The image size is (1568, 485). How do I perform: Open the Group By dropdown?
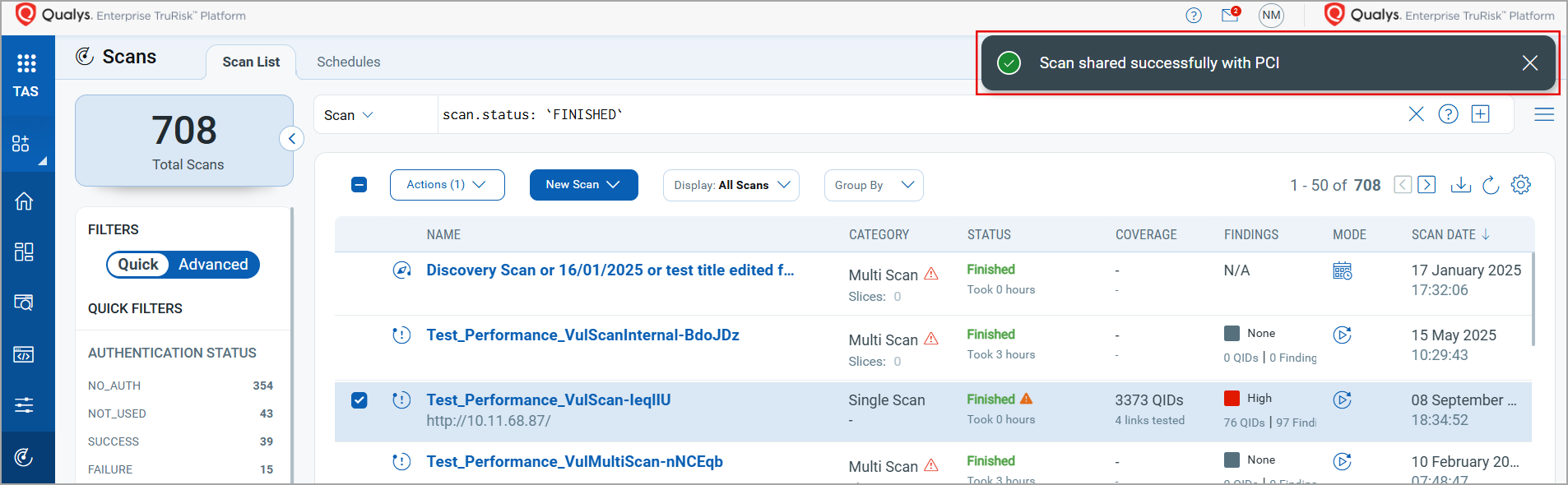click(873, 185)
